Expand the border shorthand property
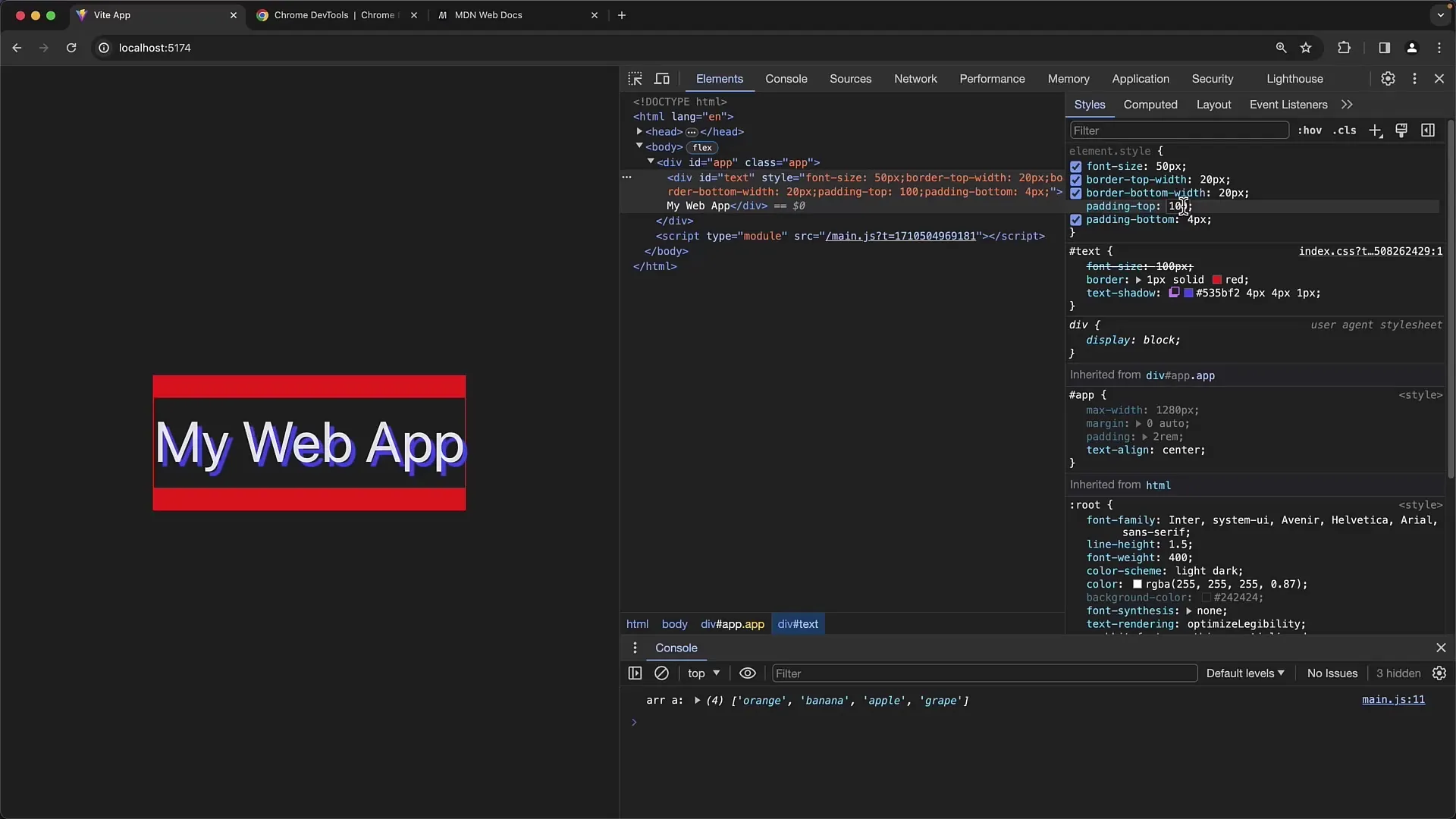The height and width of the screenshot is (819, 1456). coord(1138,280)
